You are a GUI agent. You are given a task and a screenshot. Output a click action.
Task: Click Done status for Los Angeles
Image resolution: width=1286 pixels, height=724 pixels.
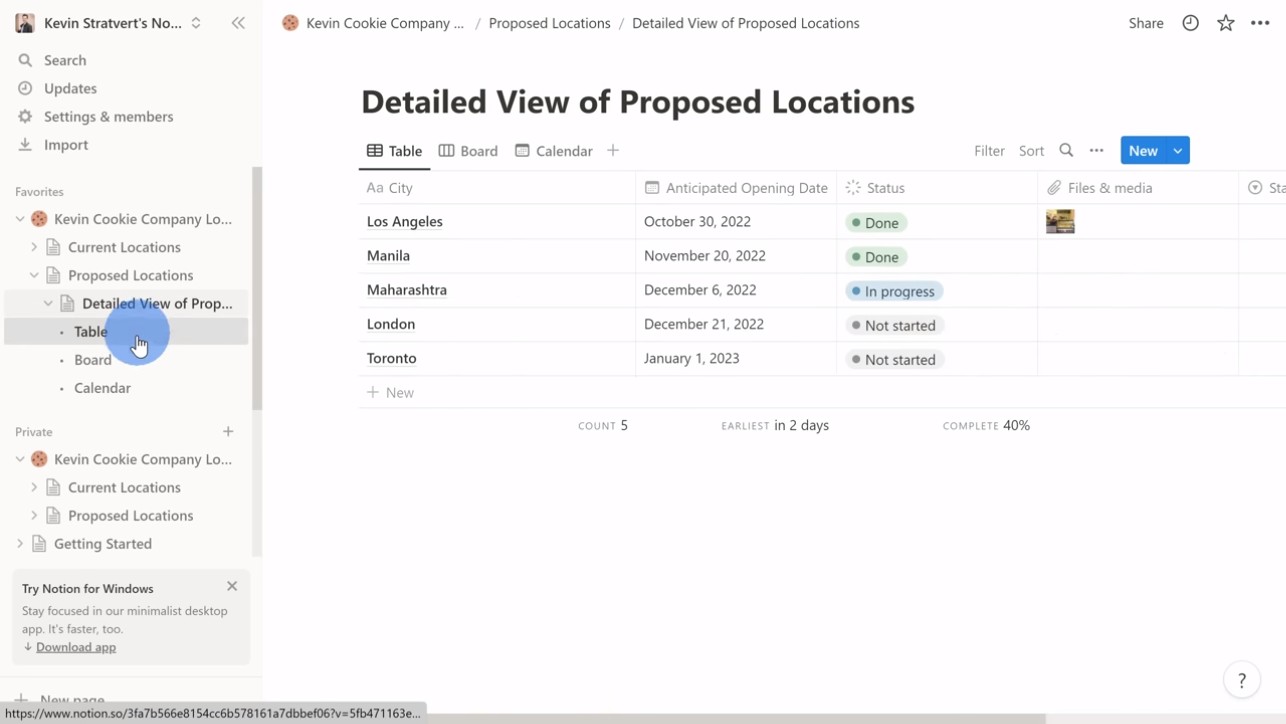click(875, 223)
